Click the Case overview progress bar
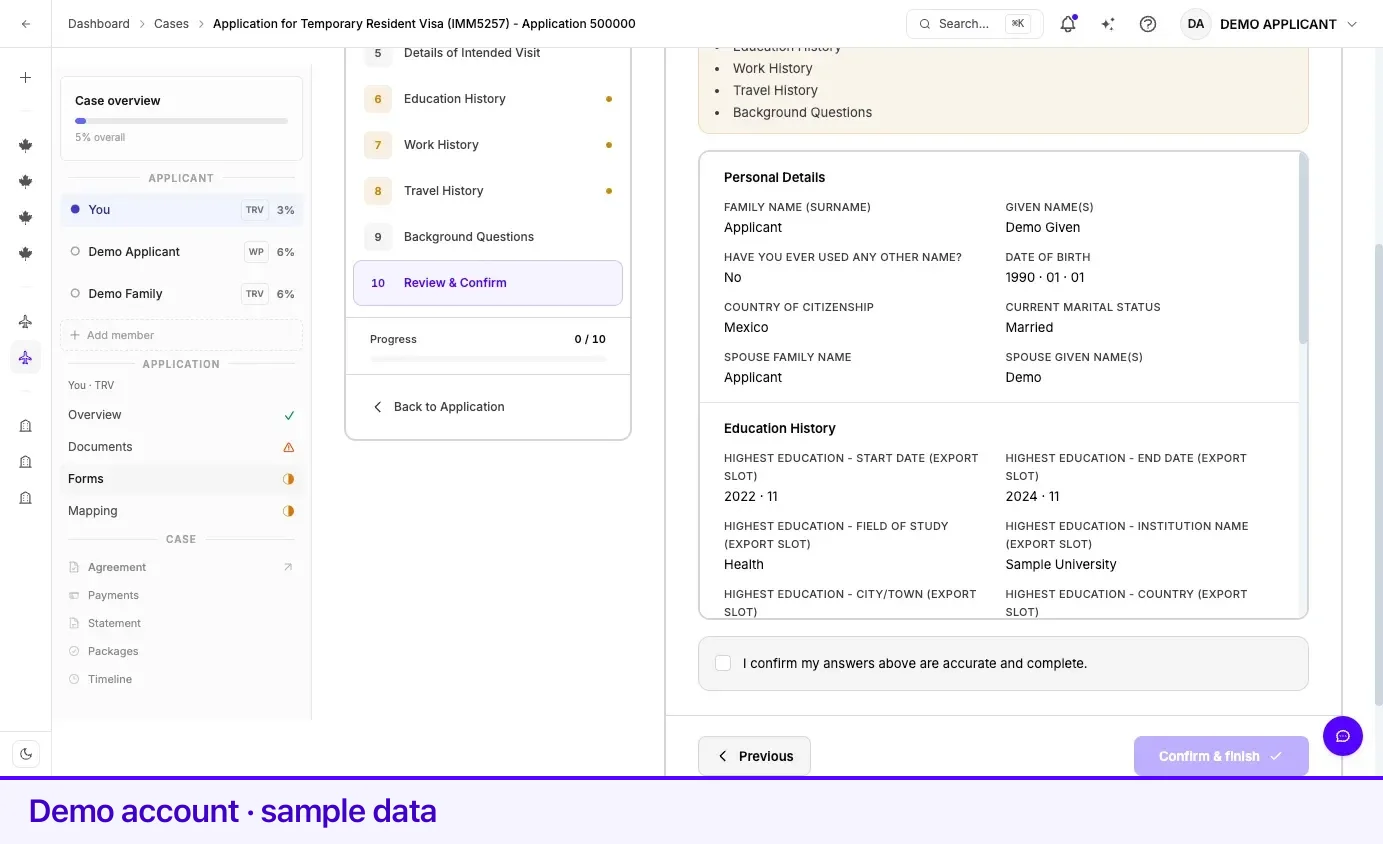Viewport: 1383px width, 844px height. coord(181,121)
